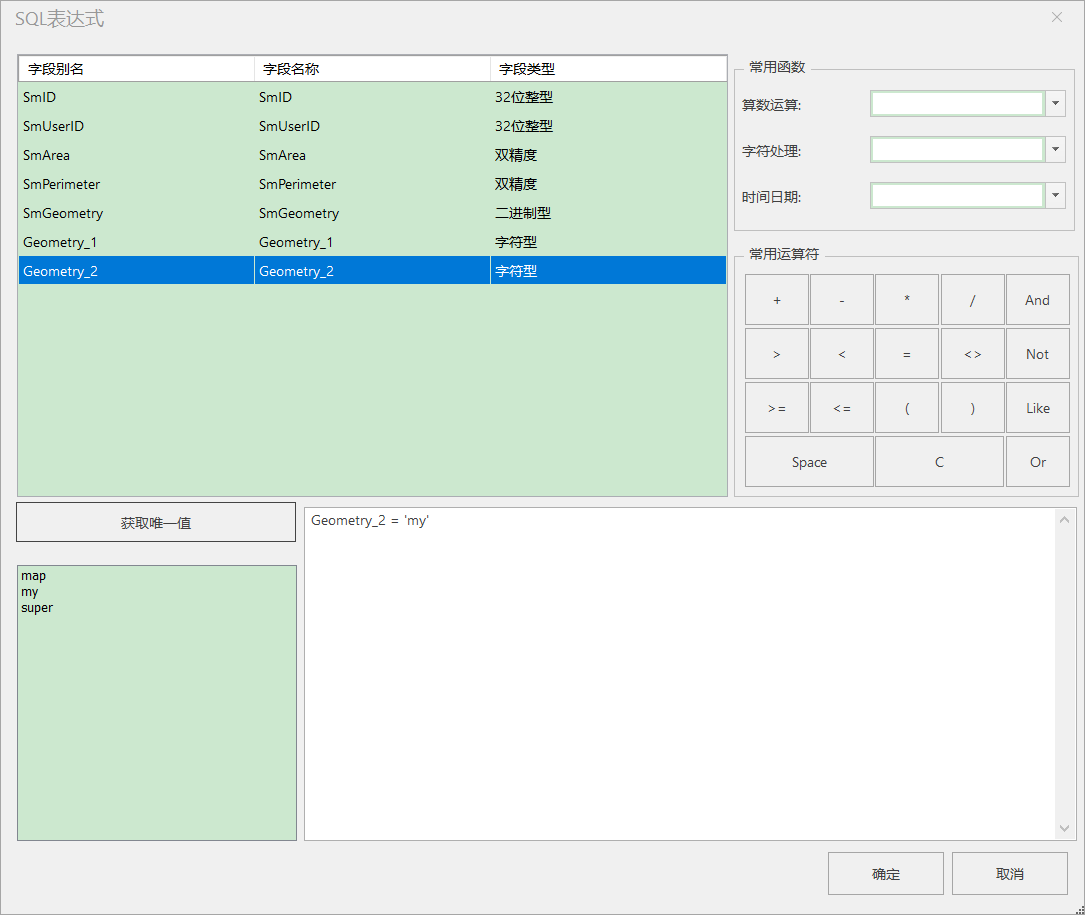Click the Space button

click(x=809, y=462)
